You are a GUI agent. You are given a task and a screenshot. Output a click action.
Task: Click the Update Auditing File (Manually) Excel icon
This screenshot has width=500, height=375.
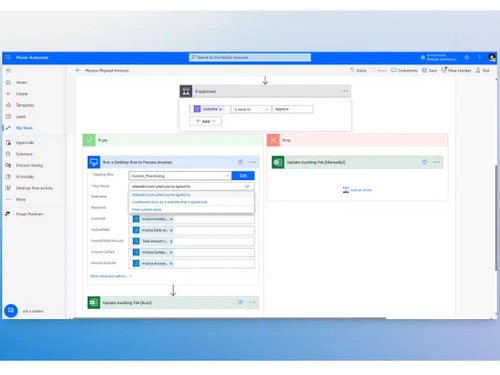278,162
